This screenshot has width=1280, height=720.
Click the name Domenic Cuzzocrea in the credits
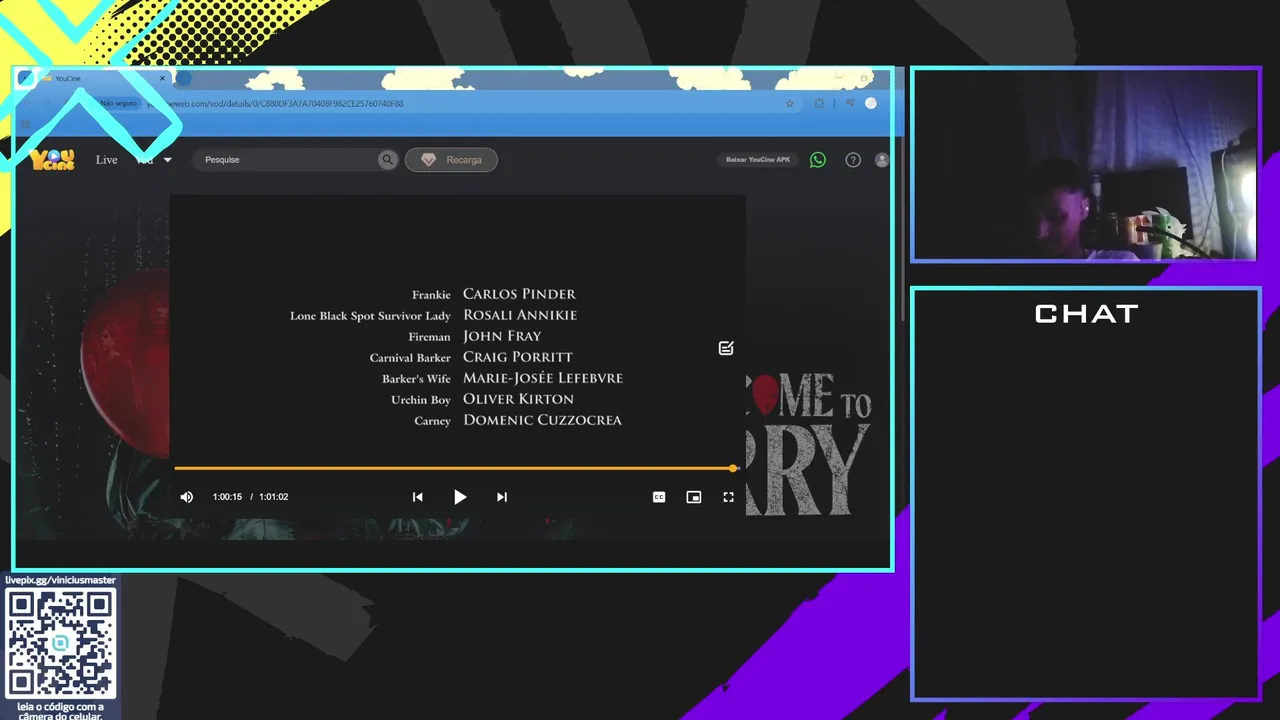(542, 420)
